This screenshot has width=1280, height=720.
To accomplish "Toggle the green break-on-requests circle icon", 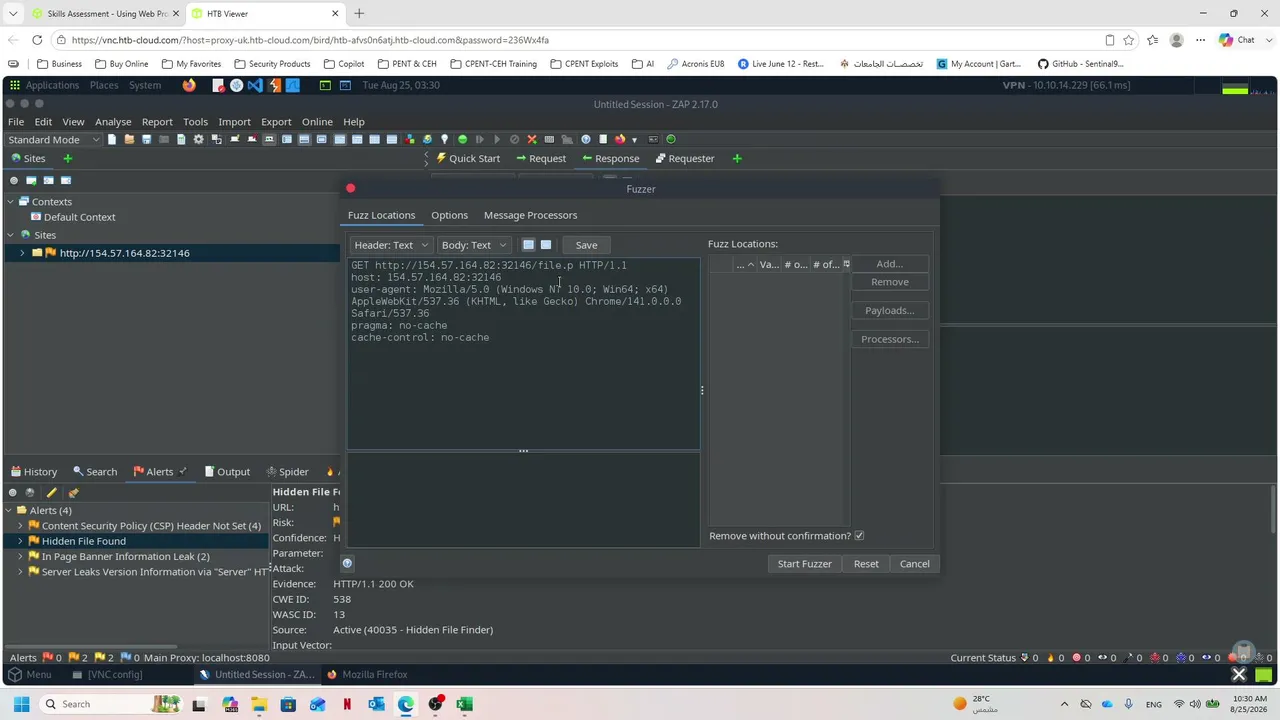I will coord(462,140).
